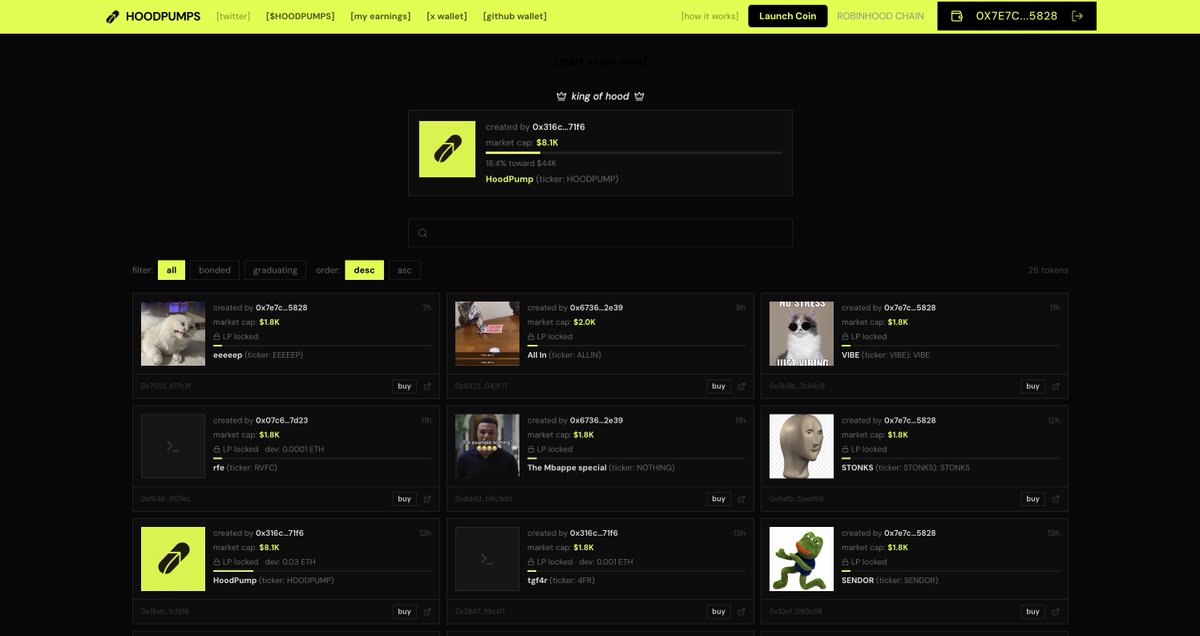The height and width of the screenshot is (636, 1200).
Task: Buy the SENDOR token
Action: pyautogui.click(x=1032, y=612)
